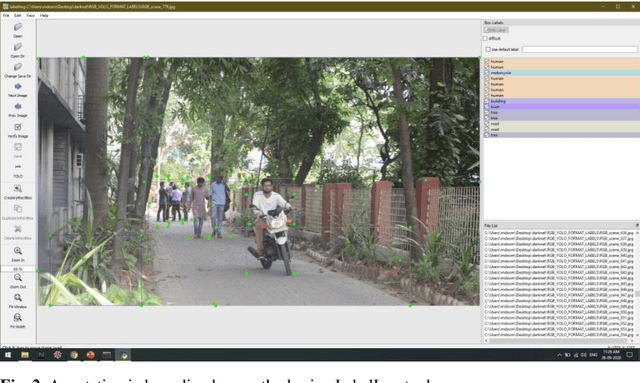
Task: Switch to the labelImg Python taskbar icon
Action: pyautogui.click(x=124, y=355)
